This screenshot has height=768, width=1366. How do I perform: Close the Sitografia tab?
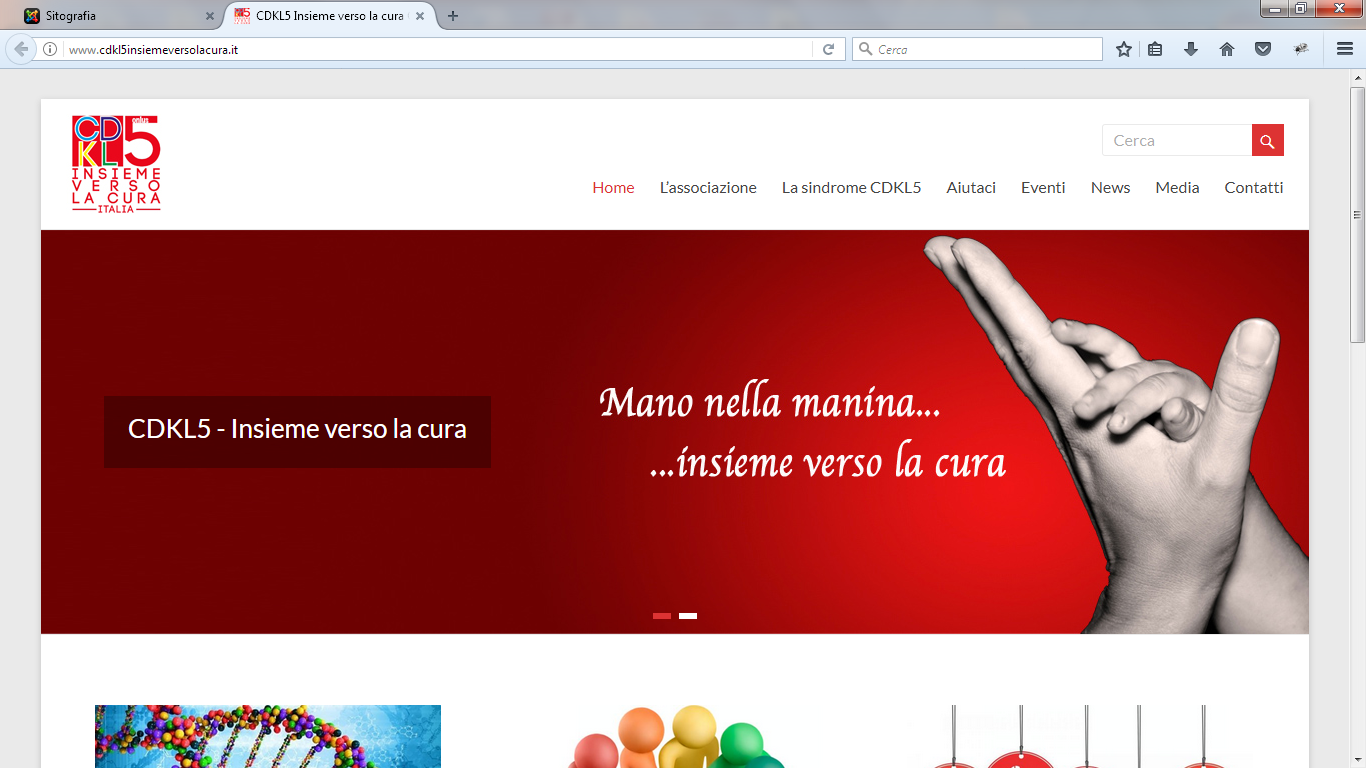pyautogui.click(x=209, y=16)
